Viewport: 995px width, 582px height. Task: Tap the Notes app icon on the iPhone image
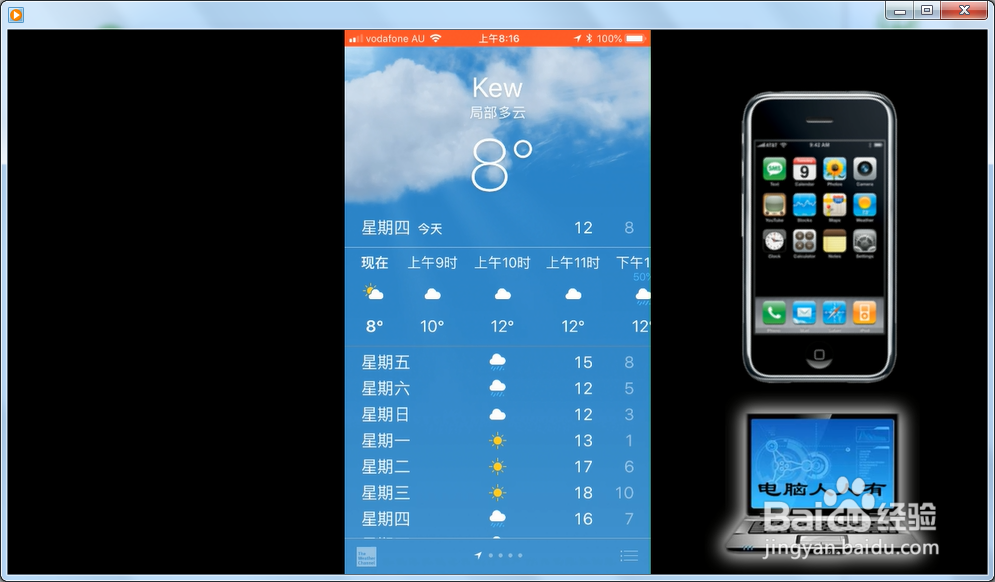[834, 241]
